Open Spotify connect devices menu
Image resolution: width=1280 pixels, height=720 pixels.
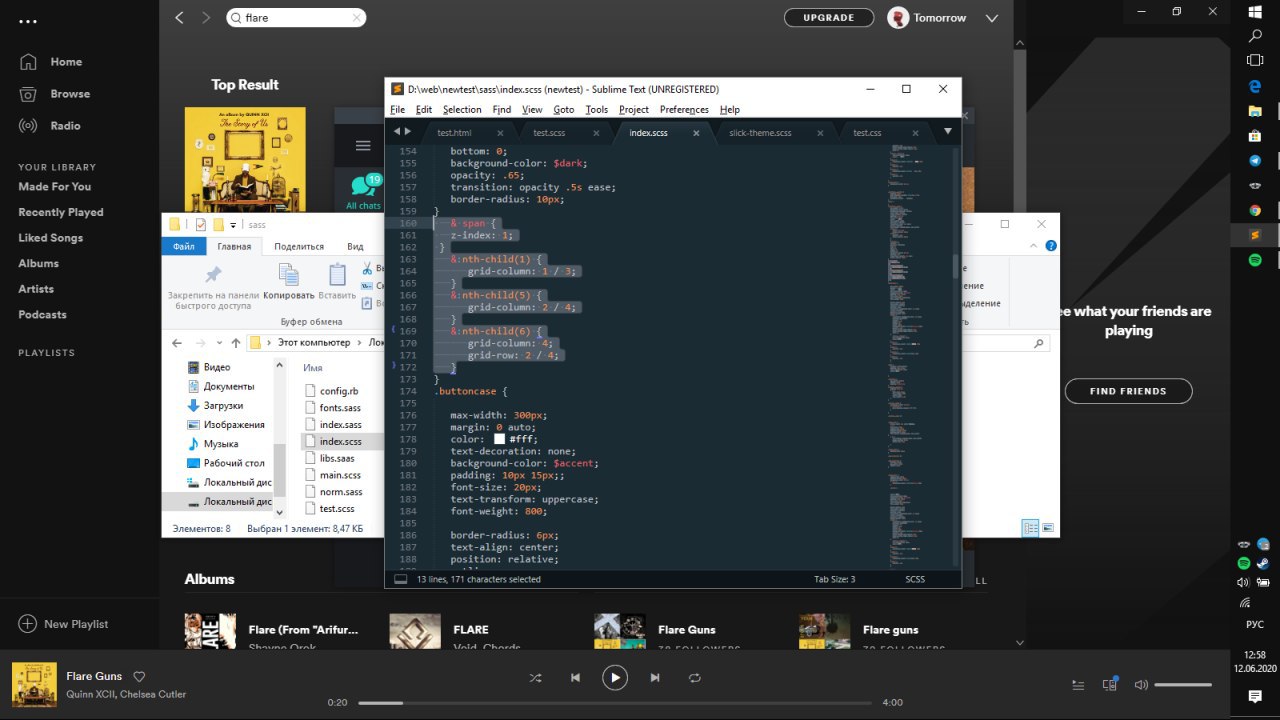coord(1110,685)
